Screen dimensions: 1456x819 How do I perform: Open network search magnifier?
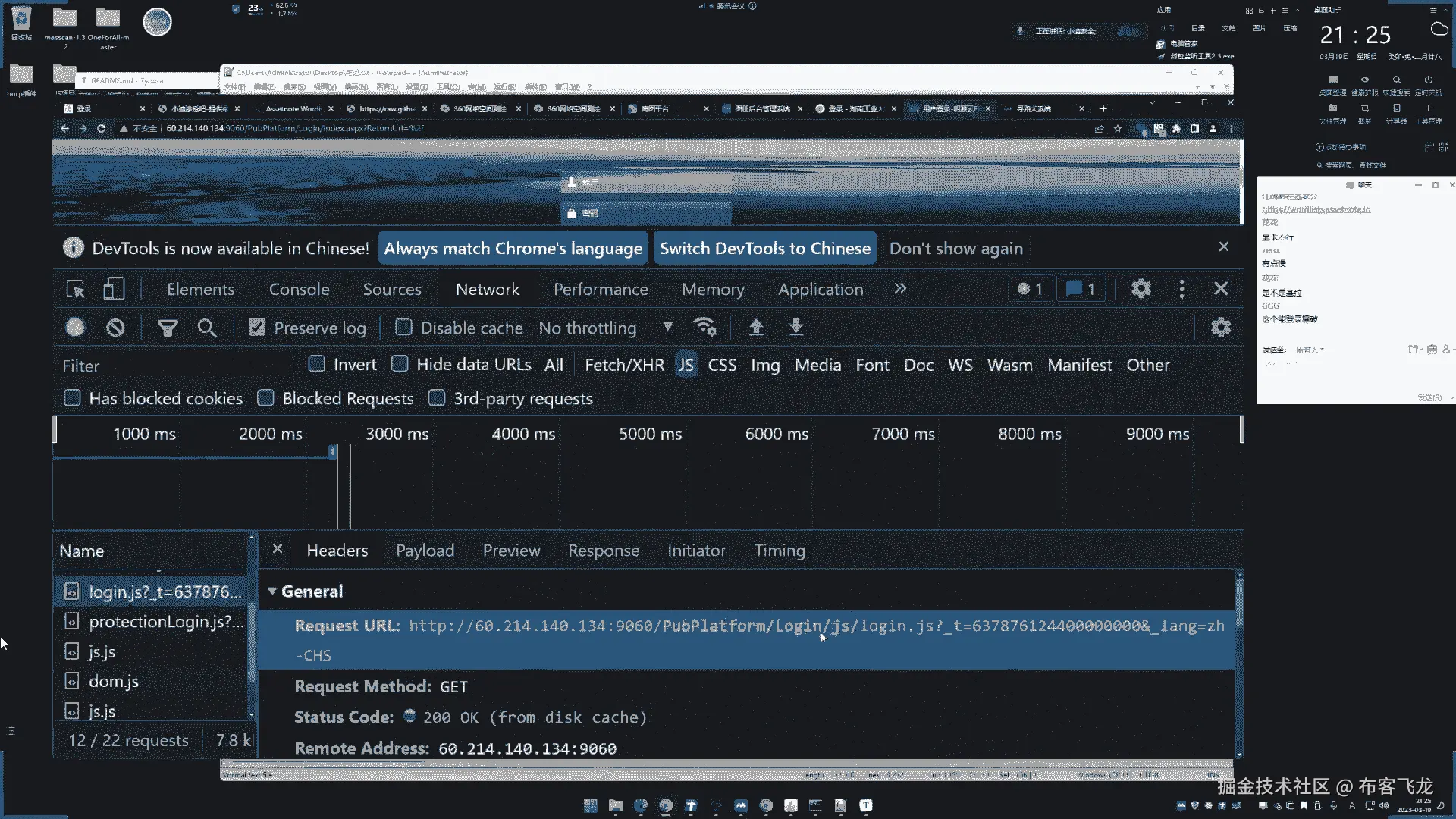[x=207, y=328]
